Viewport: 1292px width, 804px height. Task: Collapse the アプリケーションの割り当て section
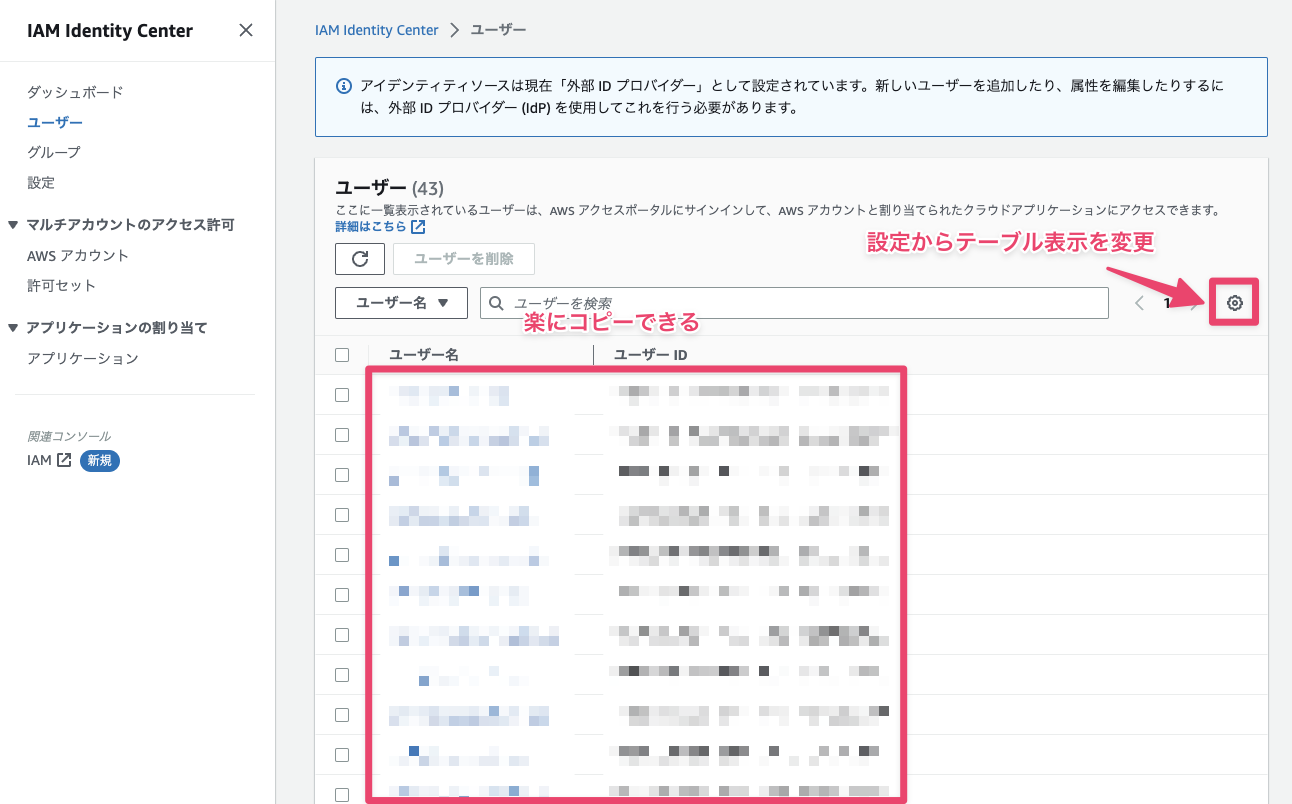(13, 327)
